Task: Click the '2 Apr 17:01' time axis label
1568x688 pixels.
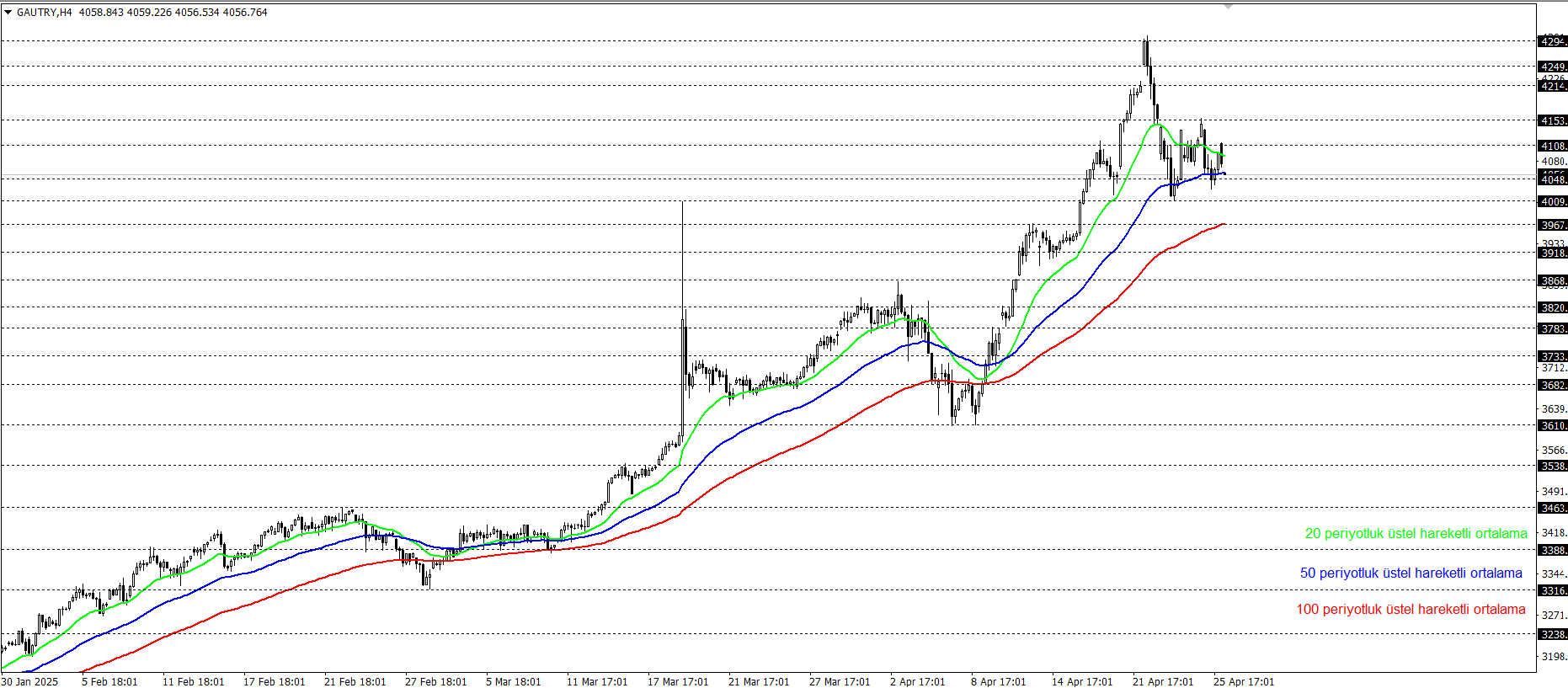Action: tap(917, 682)
